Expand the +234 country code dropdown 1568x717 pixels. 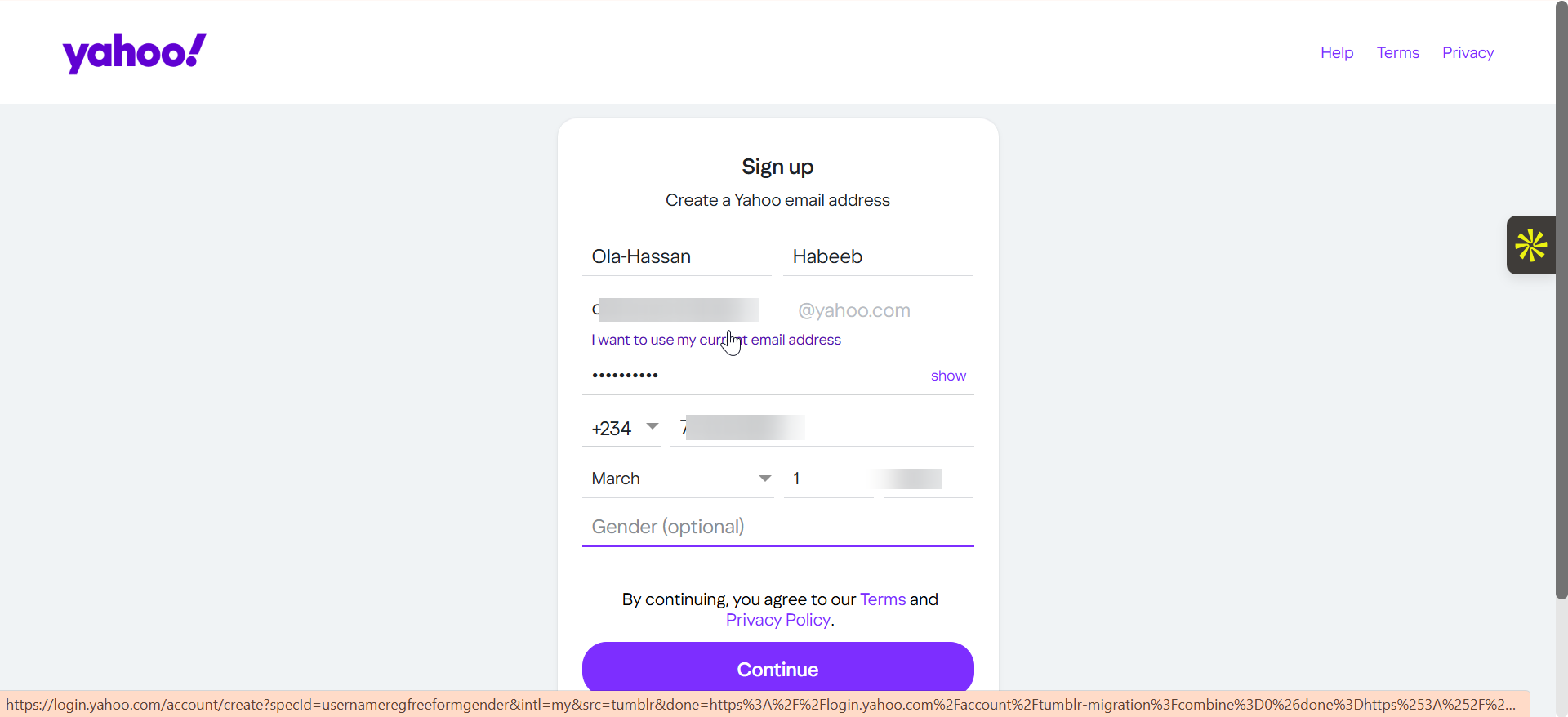pos(625,428)
